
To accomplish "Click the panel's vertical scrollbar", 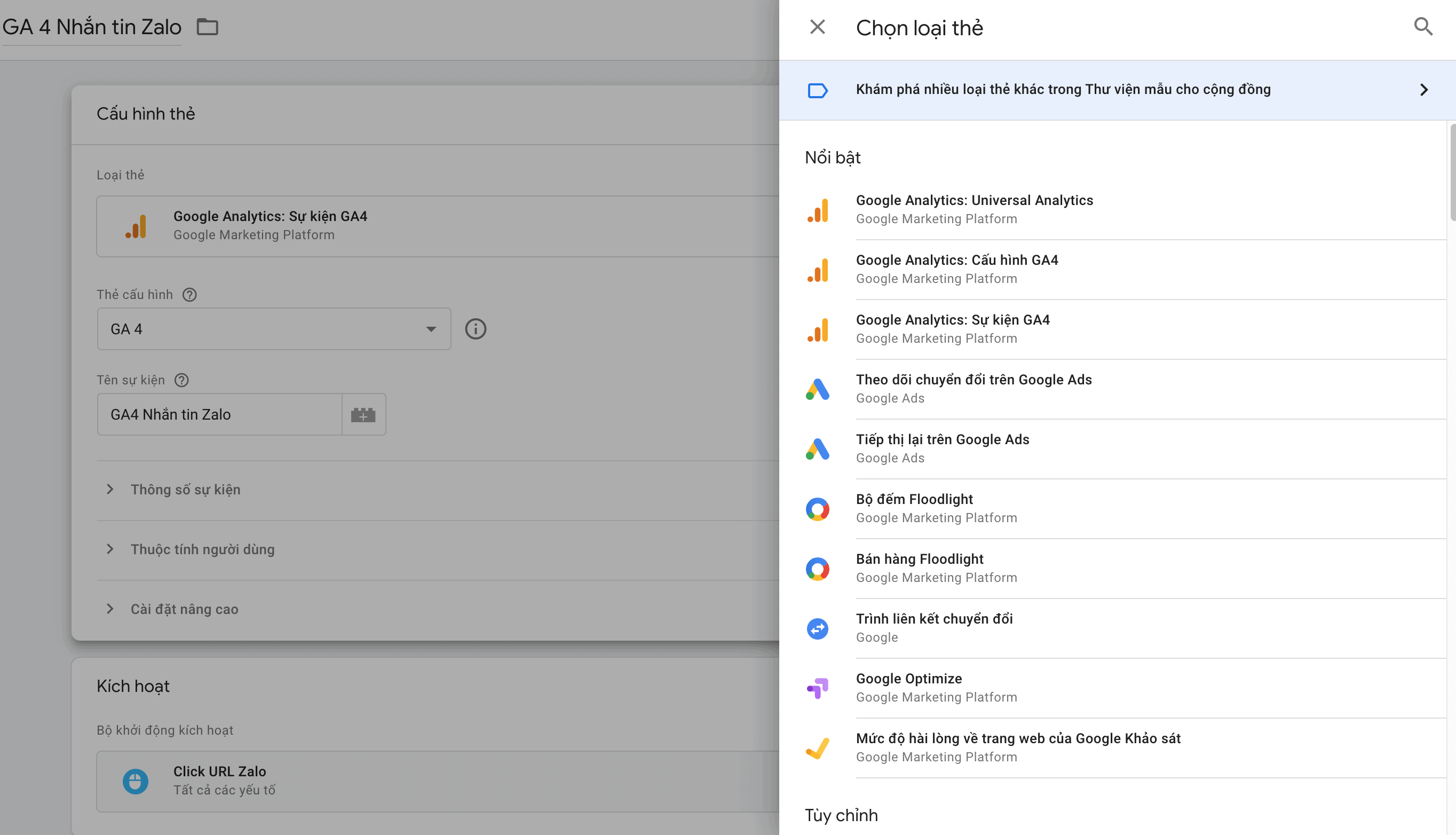I will [1453, 172].
